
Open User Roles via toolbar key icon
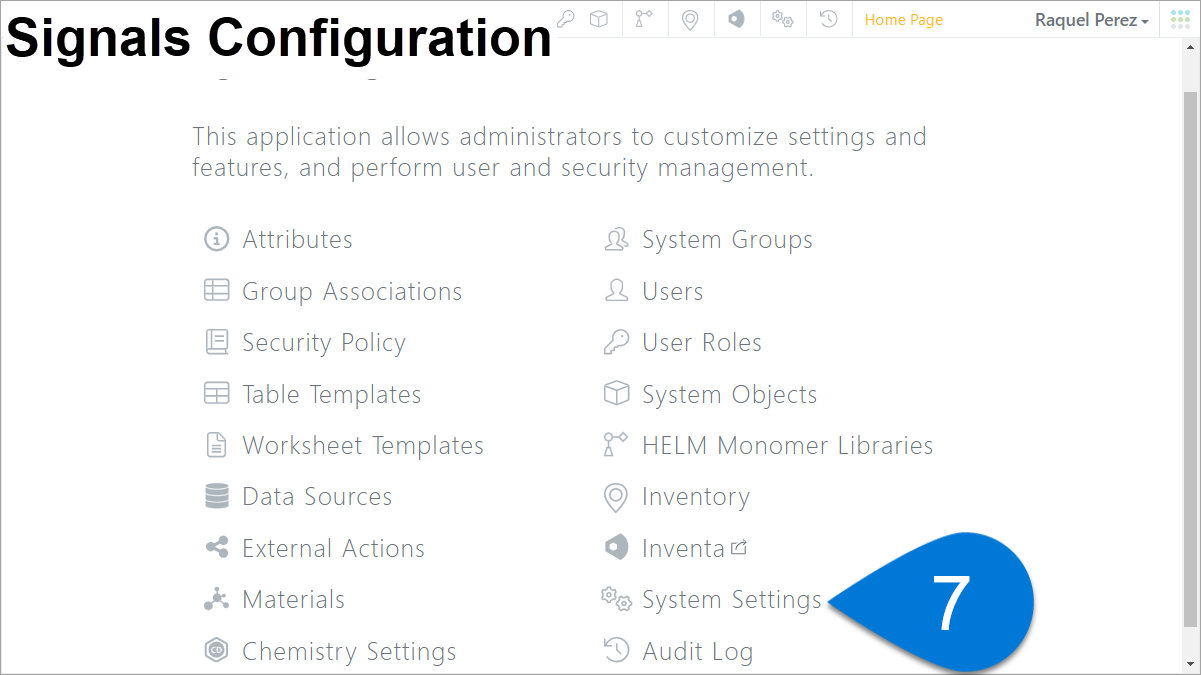[x=565, y=19]
